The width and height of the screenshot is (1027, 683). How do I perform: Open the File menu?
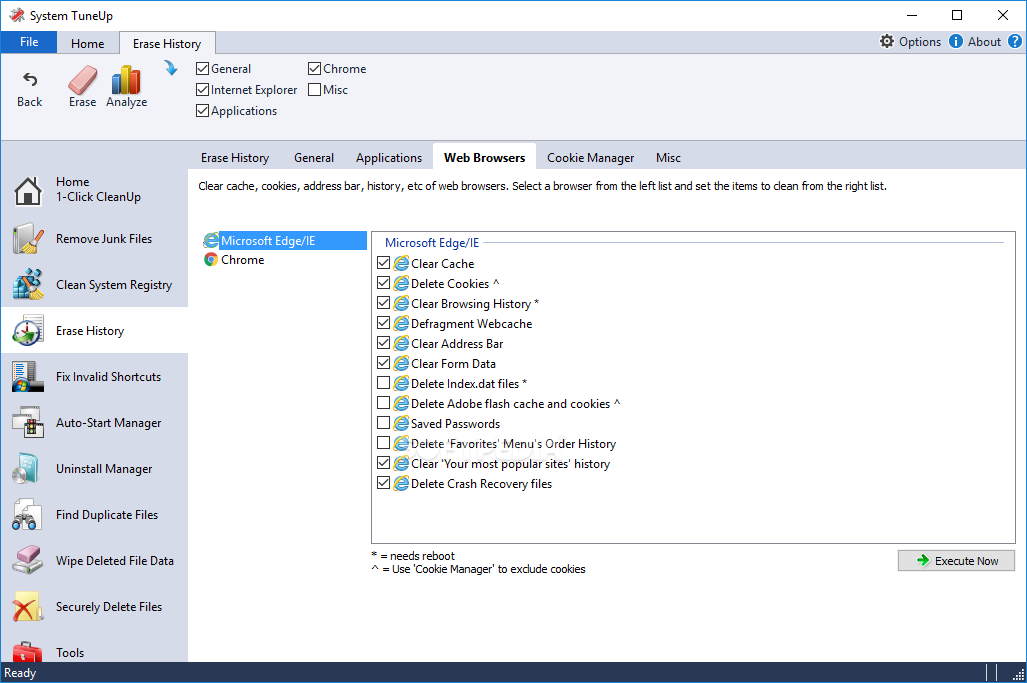(29, 42)
